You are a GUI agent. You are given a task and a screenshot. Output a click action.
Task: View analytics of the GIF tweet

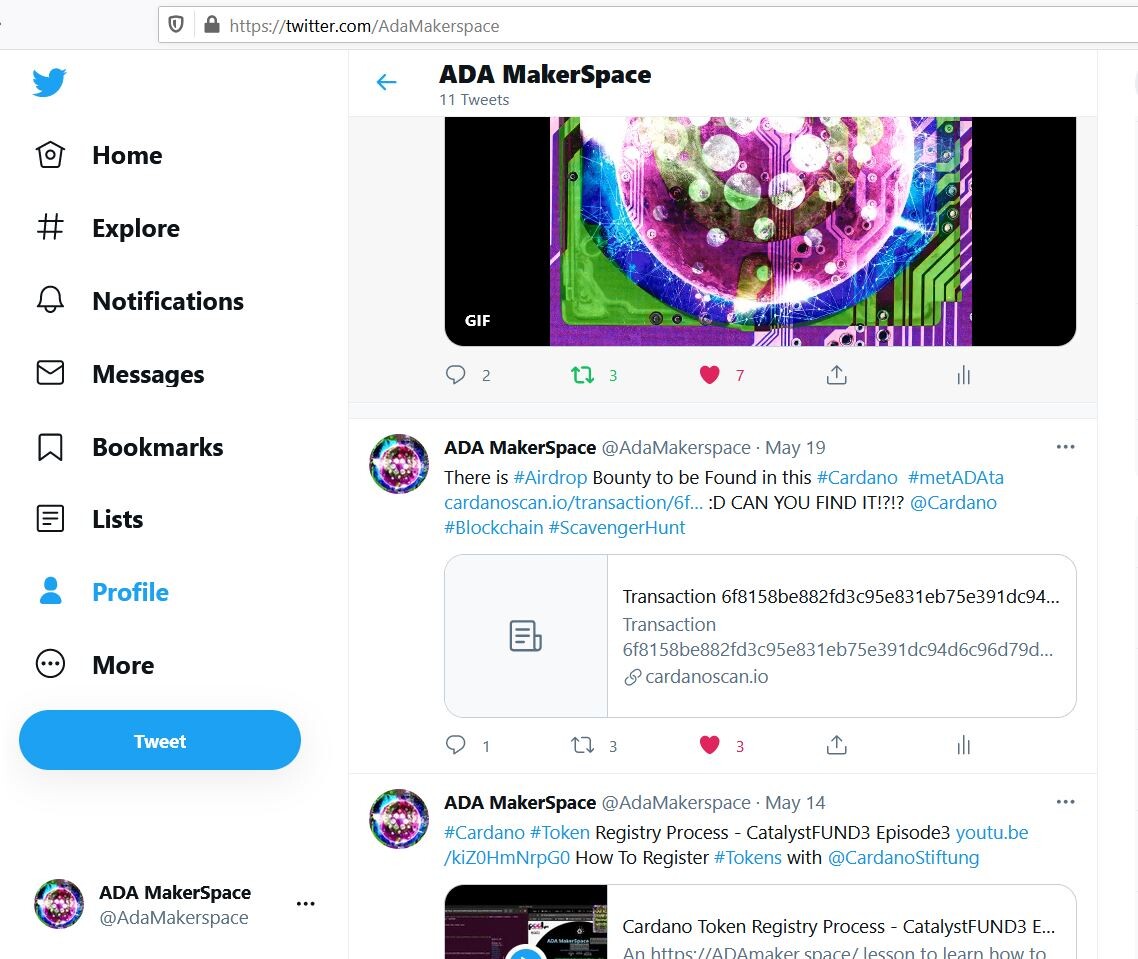click(x=963, y=375)
